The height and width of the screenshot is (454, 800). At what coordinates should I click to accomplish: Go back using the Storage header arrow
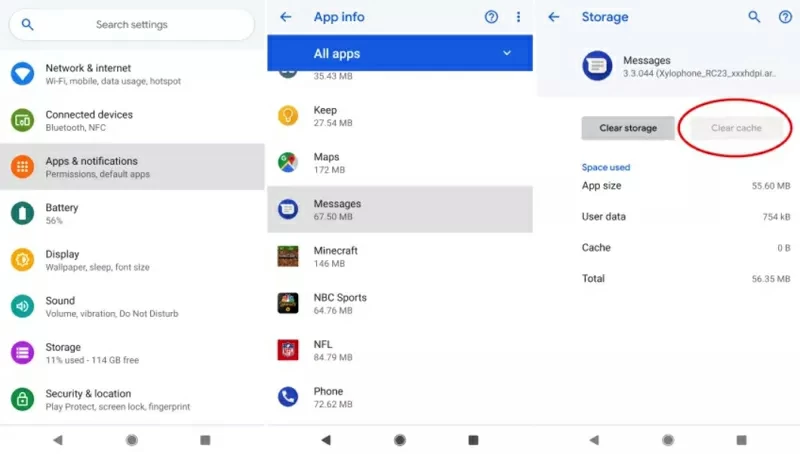[554, 17]
